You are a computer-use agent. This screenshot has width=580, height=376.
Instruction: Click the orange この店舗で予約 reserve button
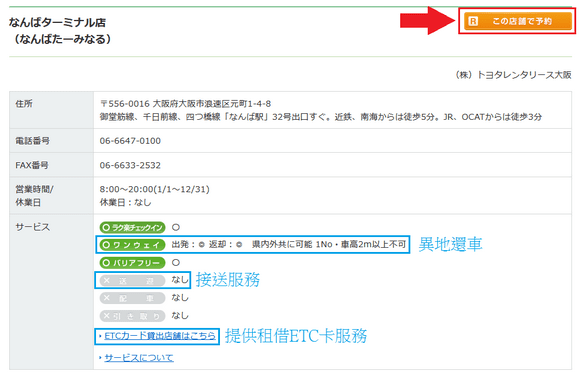(518, 21)
